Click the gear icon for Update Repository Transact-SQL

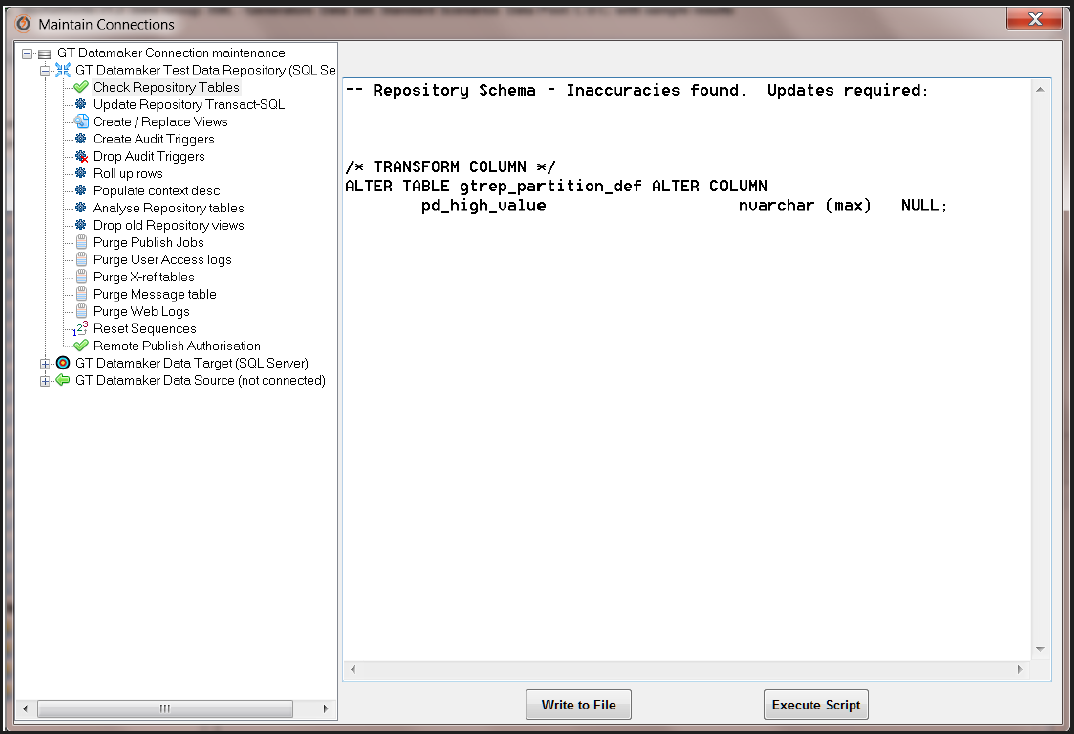pyautogui.click(x=81, y=104)
